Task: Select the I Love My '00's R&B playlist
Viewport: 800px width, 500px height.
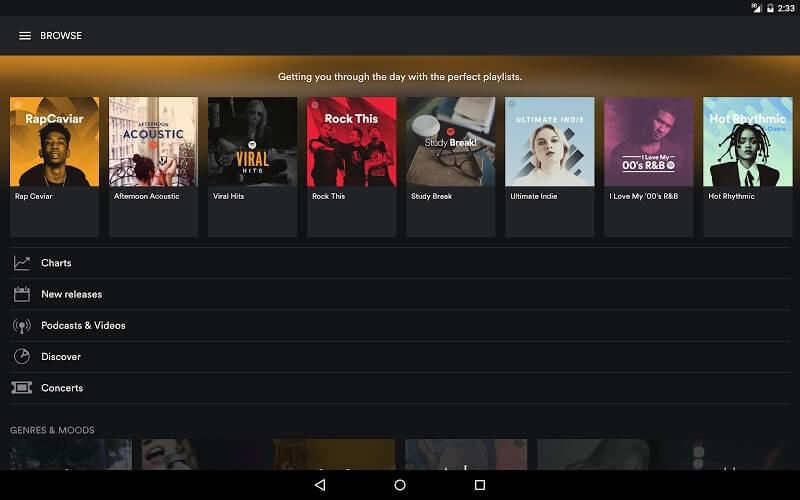Action: click(648, 167)
